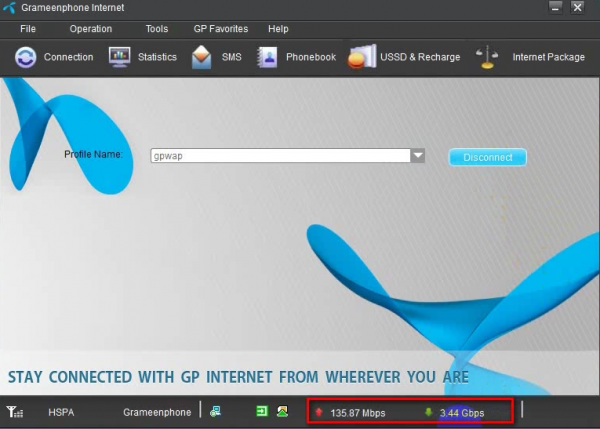Click the network computers status icon

point(215,411)
